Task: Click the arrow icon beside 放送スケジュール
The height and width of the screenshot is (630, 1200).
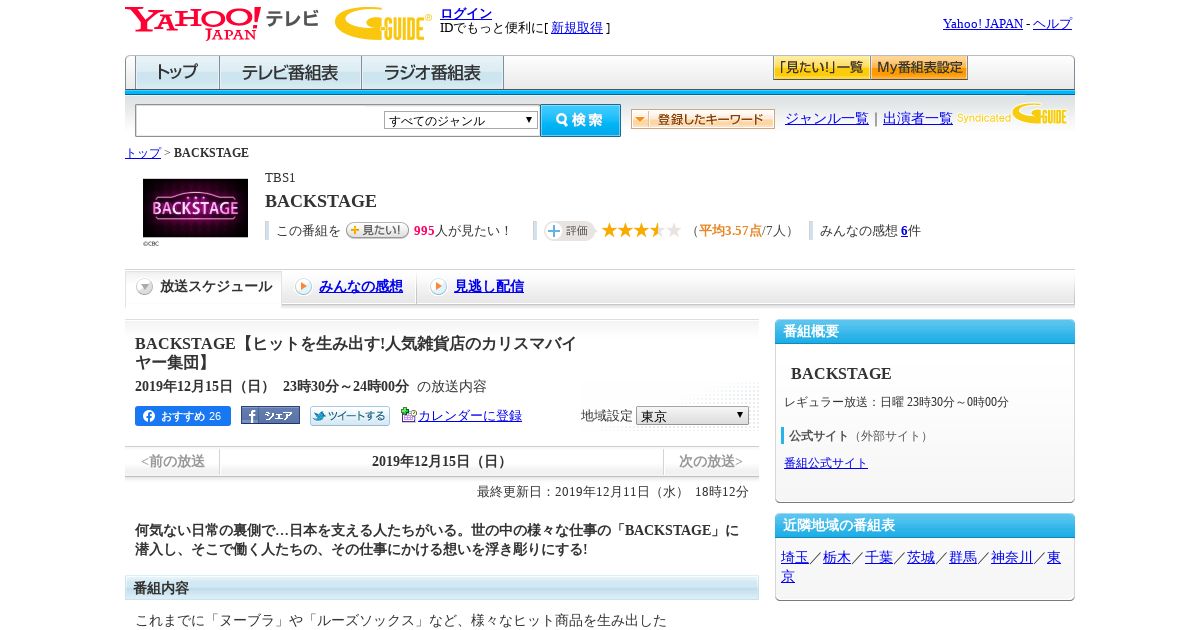Action: pyautogui.click(x=145, y=287)
